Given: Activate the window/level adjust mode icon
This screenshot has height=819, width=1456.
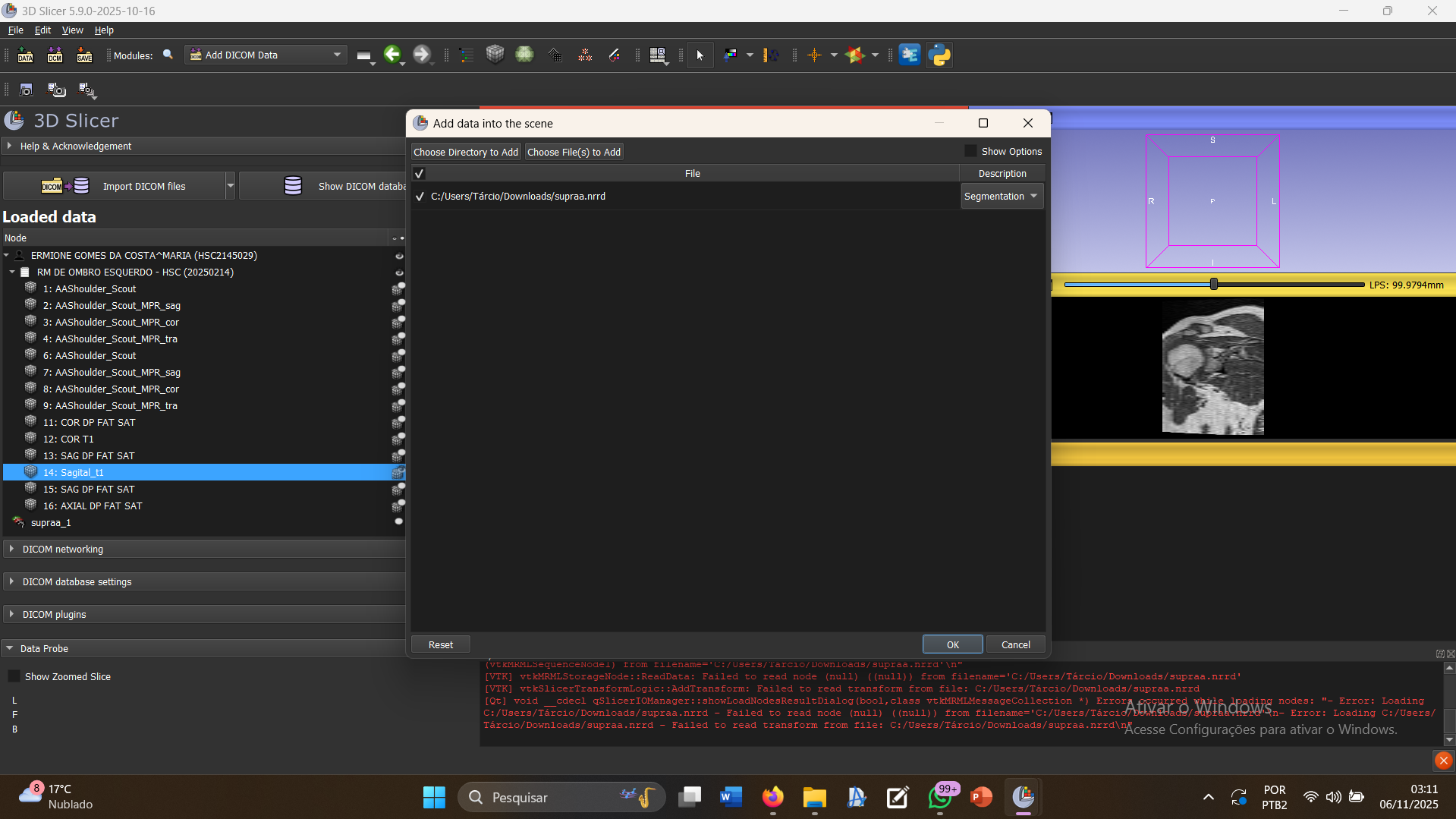Looking at the screenshot, I should (731, 55).
